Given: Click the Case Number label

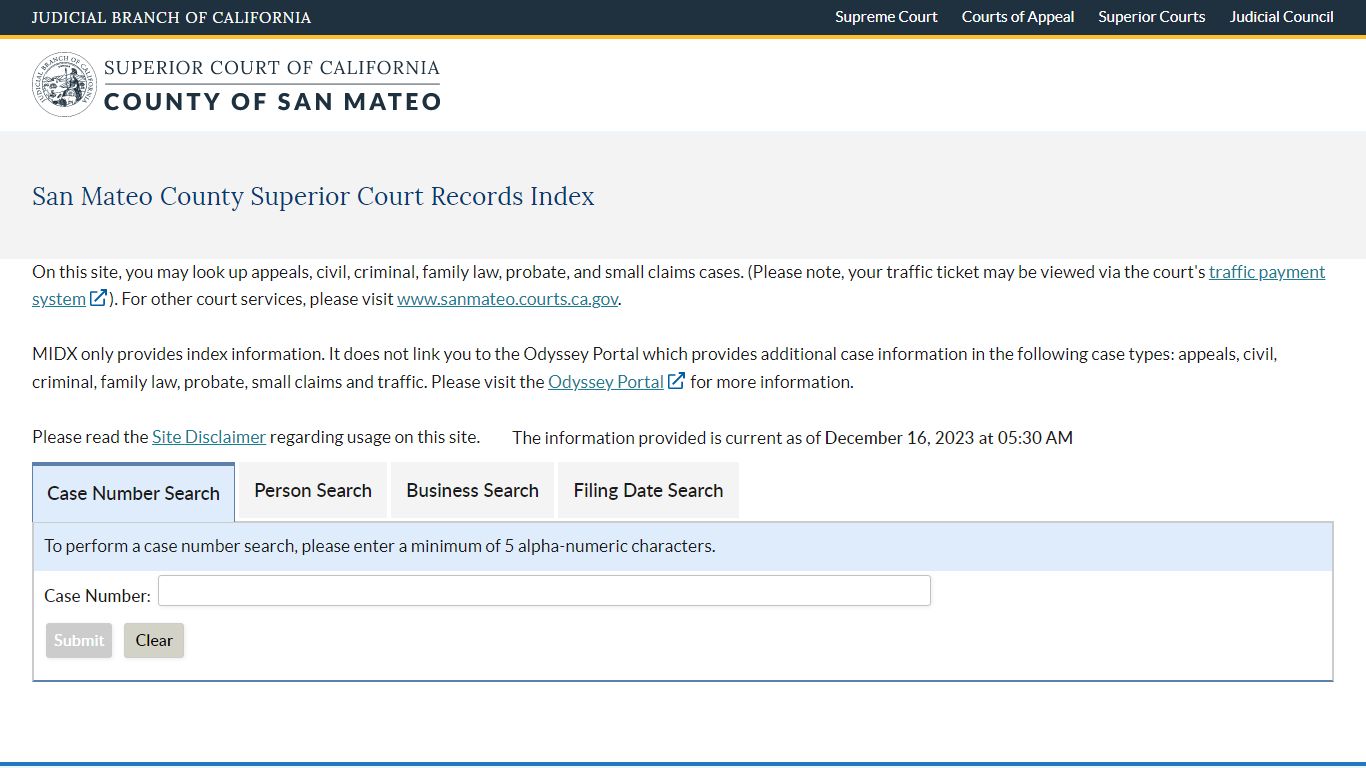Looking at the screenshot, I should tap(97, 596).
